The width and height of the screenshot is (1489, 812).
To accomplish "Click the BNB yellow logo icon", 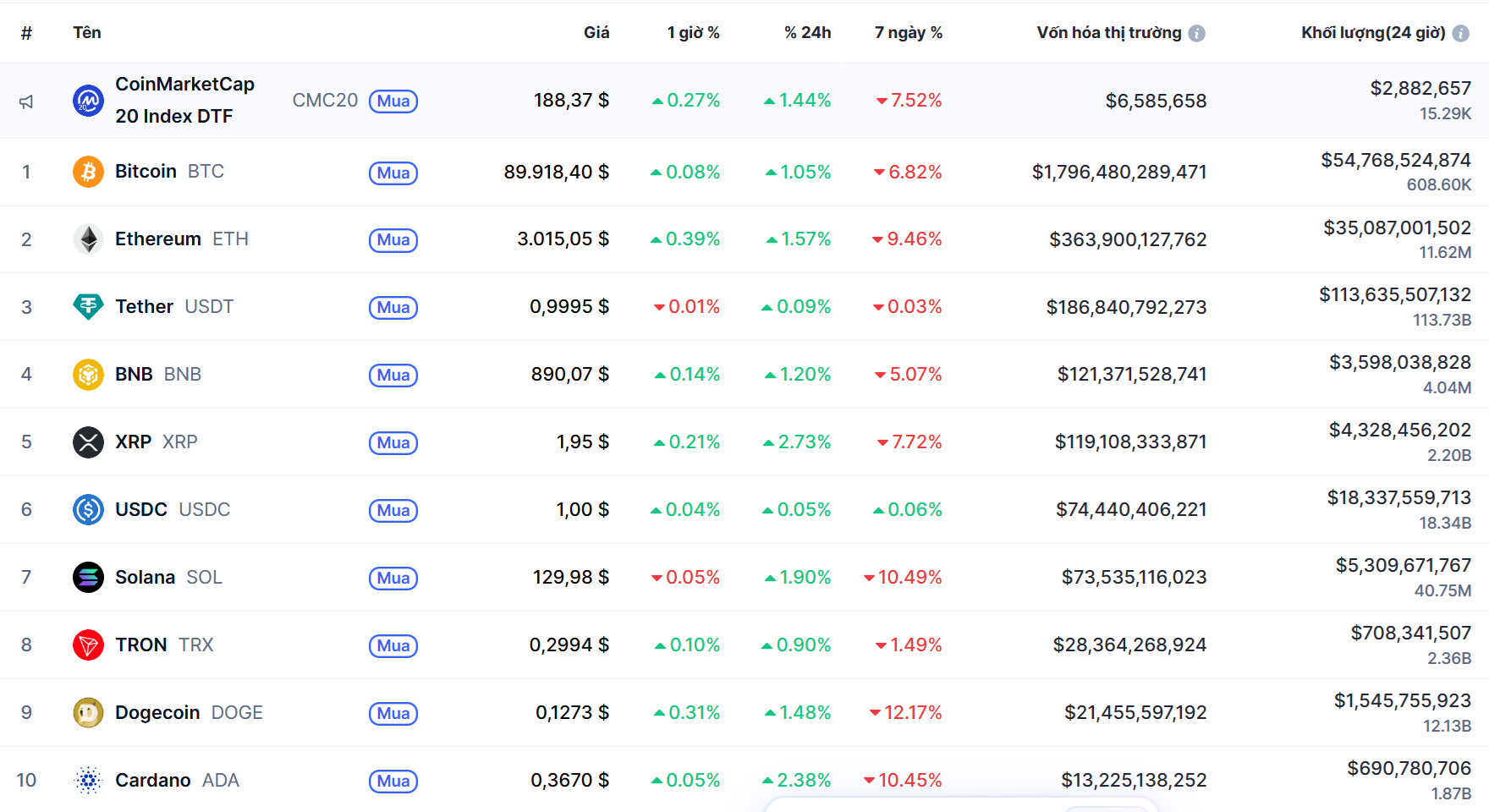I will 88,374.
